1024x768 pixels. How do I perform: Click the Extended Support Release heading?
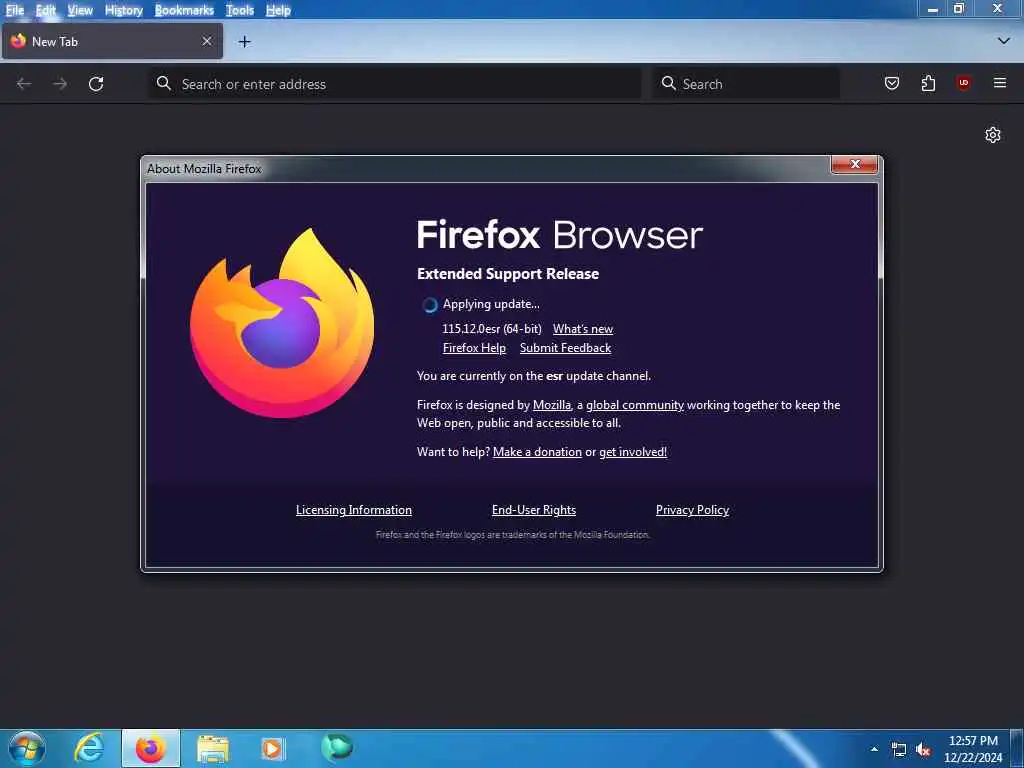[x=507, y=274]
